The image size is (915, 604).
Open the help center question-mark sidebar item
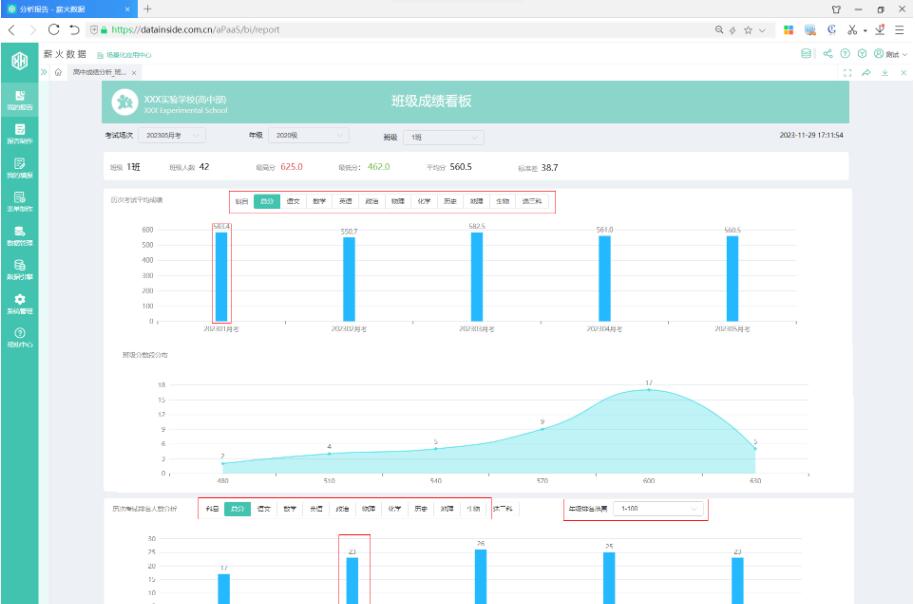[20, 337]
